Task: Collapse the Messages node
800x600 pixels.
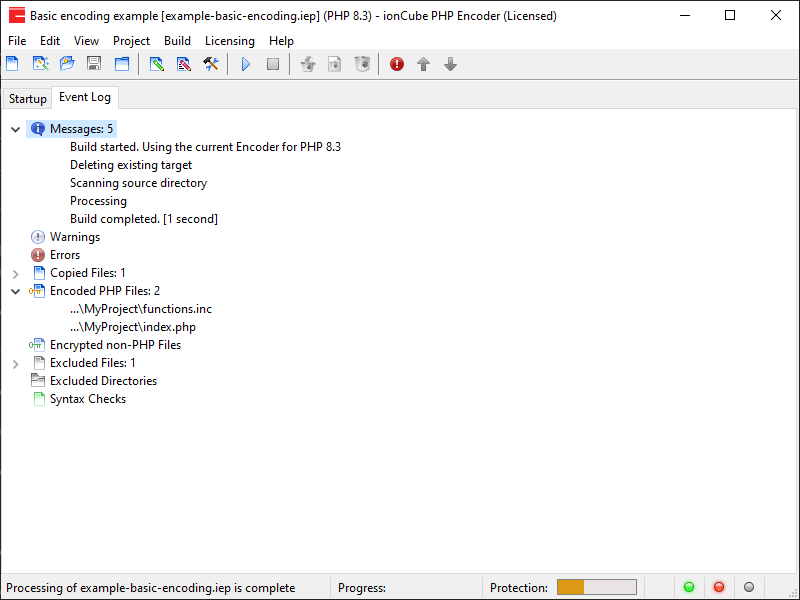Action: point(15,130)
